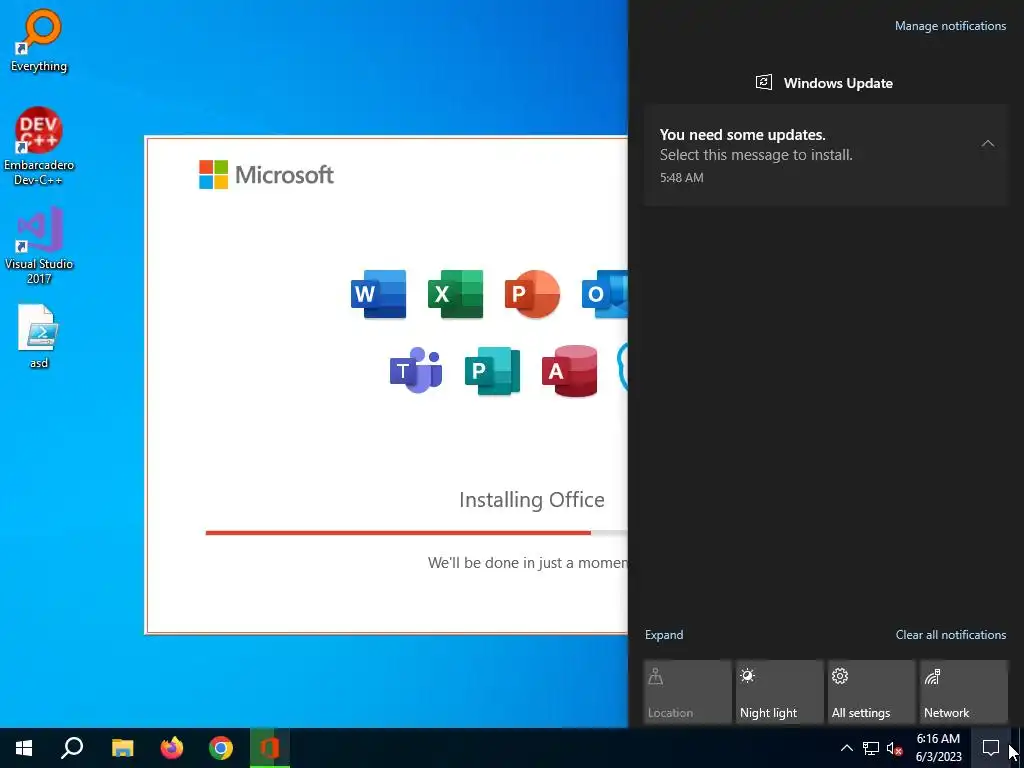The height and width of the screenshot is (768, 1024).
Task: Click the network status tray icon
Action: pyautogui.click(x=871, y=748)
